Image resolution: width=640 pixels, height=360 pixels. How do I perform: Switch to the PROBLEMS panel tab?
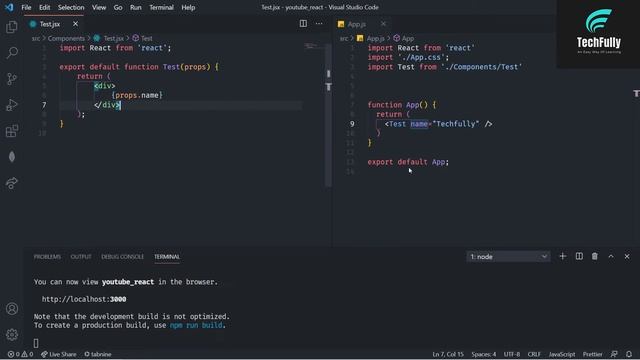point(47,257)
